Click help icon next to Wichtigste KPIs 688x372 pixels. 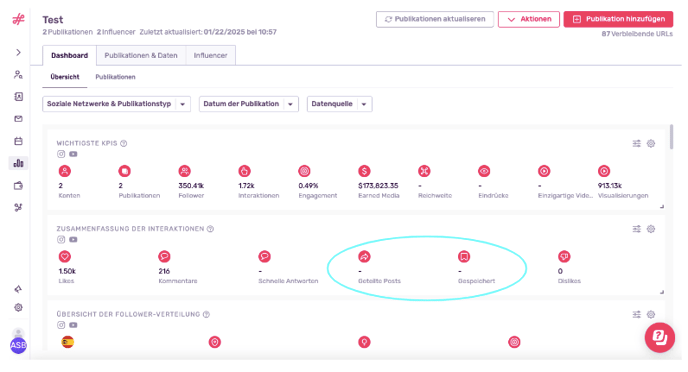click(124, 143)
